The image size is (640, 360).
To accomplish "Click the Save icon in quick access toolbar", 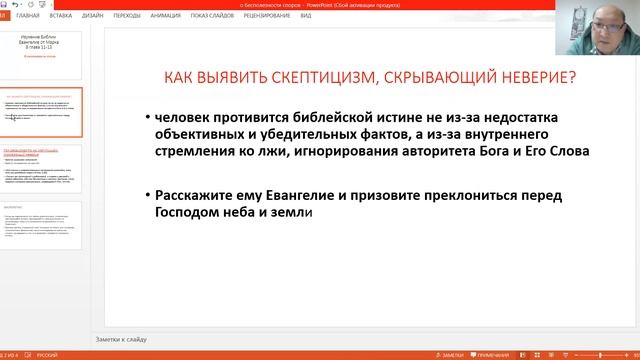I will point(3,4).
